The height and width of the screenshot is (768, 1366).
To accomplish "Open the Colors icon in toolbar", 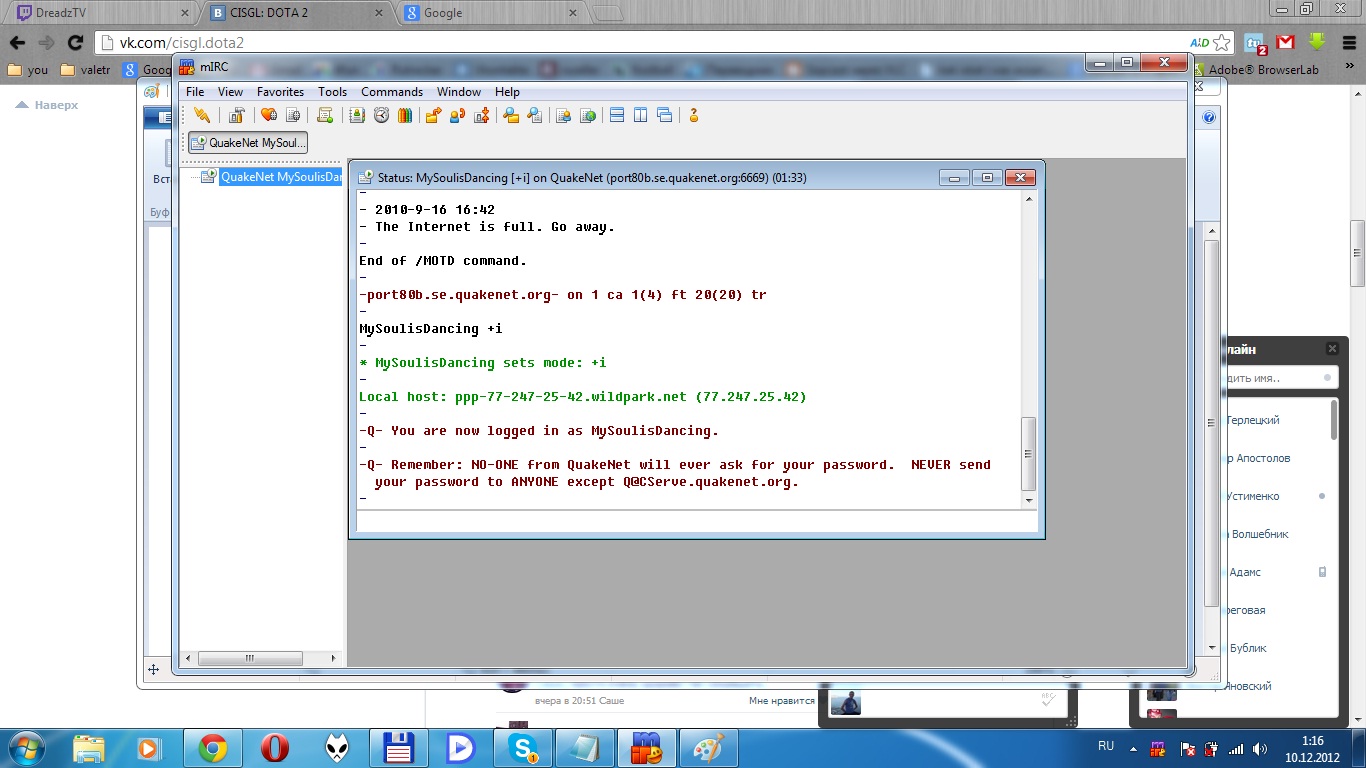I will tap(405, 115).
